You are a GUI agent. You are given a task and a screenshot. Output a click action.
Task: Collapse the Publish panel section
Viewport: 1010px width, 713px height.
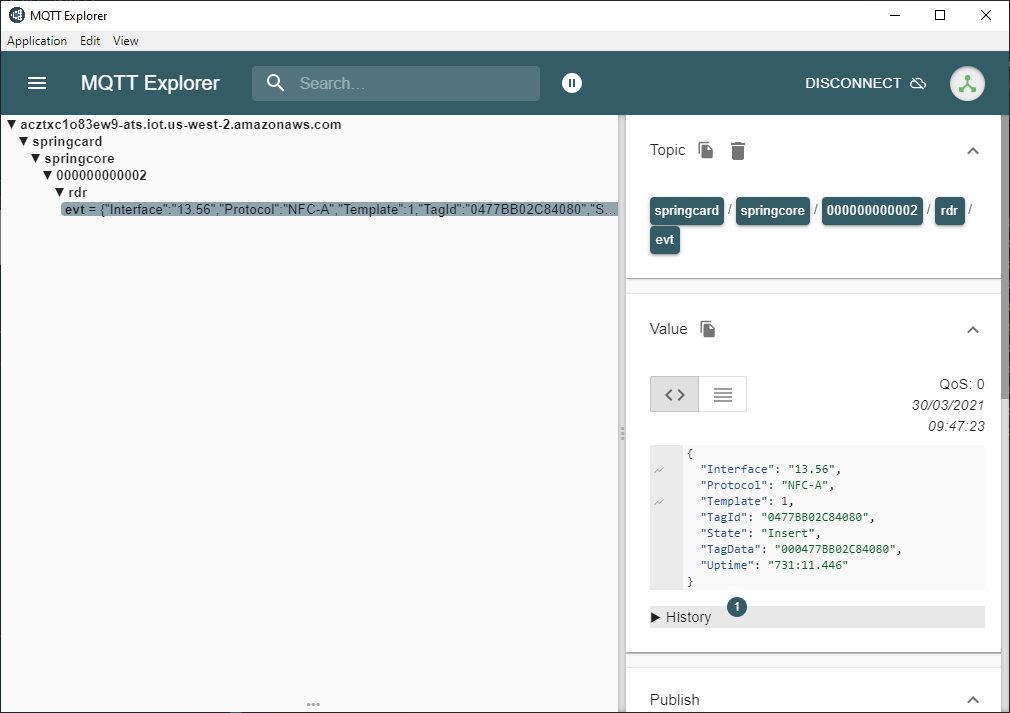(973, 699)
